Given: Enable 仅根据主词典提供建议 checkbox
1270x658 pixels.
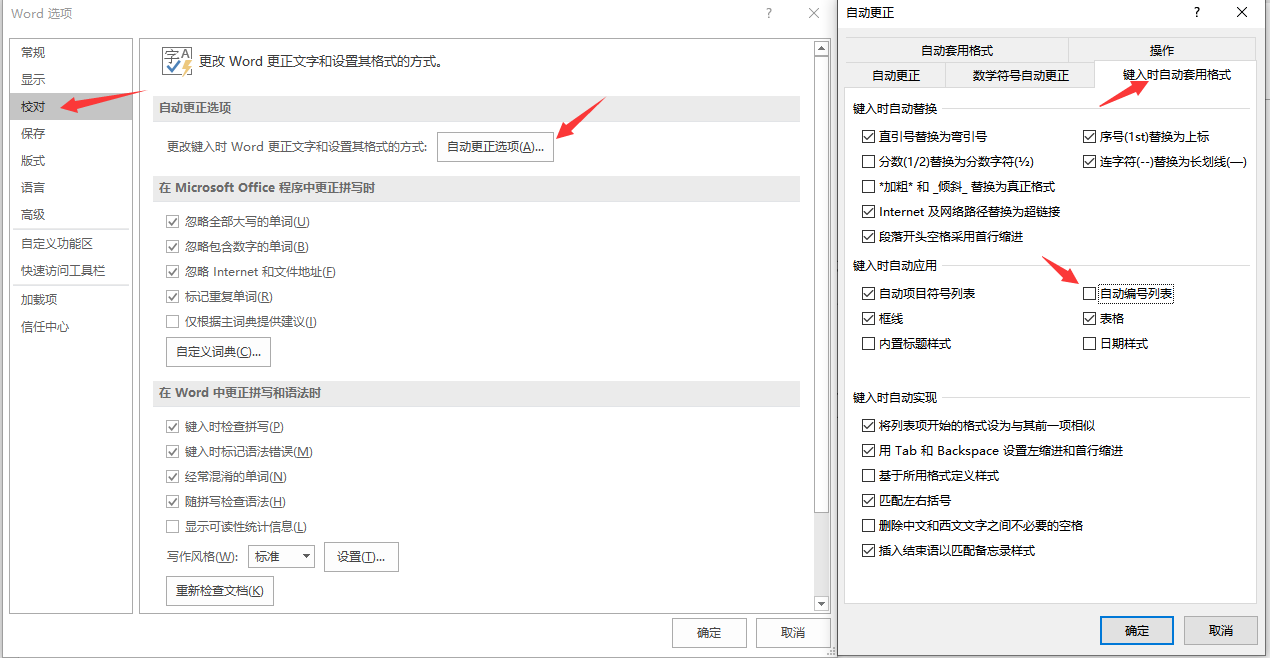Looking at the screenshot, I should click(172, 321).
